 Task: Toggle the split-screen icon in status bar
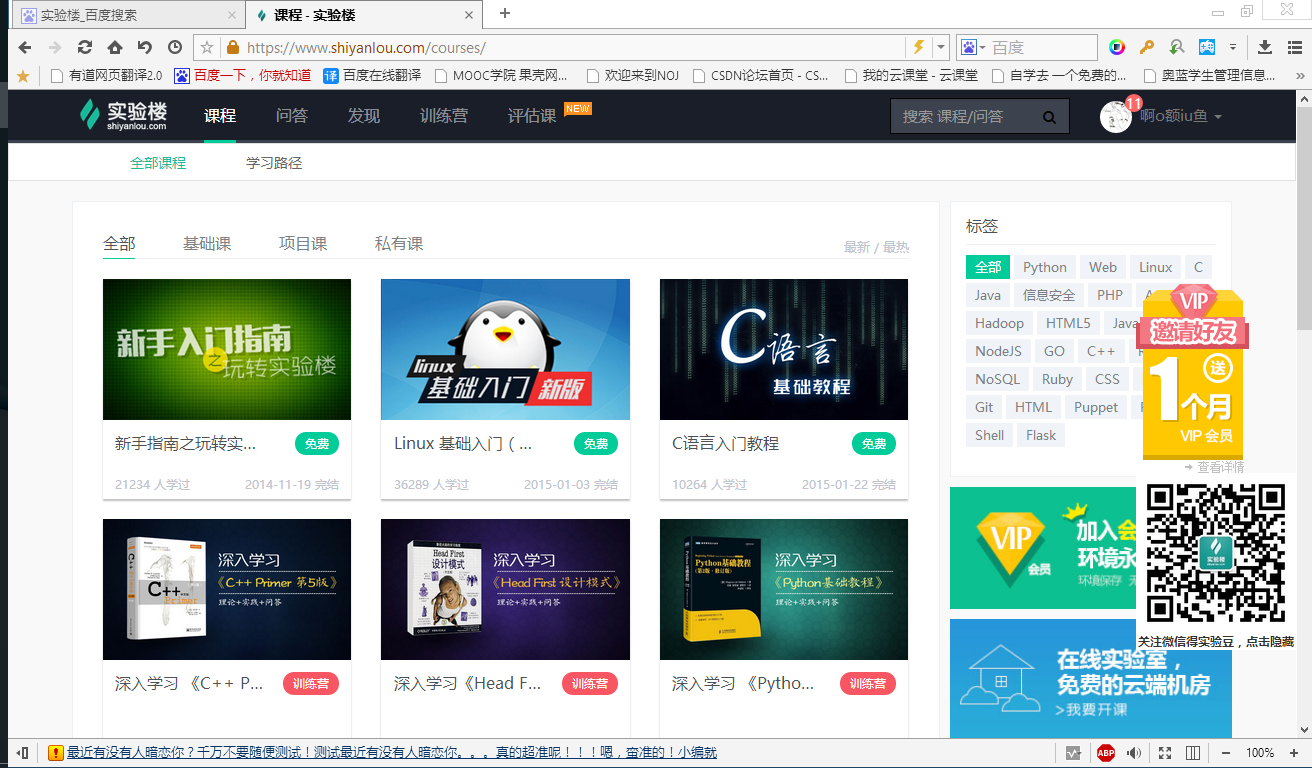pyautogui.click(x=1192, y=753)
